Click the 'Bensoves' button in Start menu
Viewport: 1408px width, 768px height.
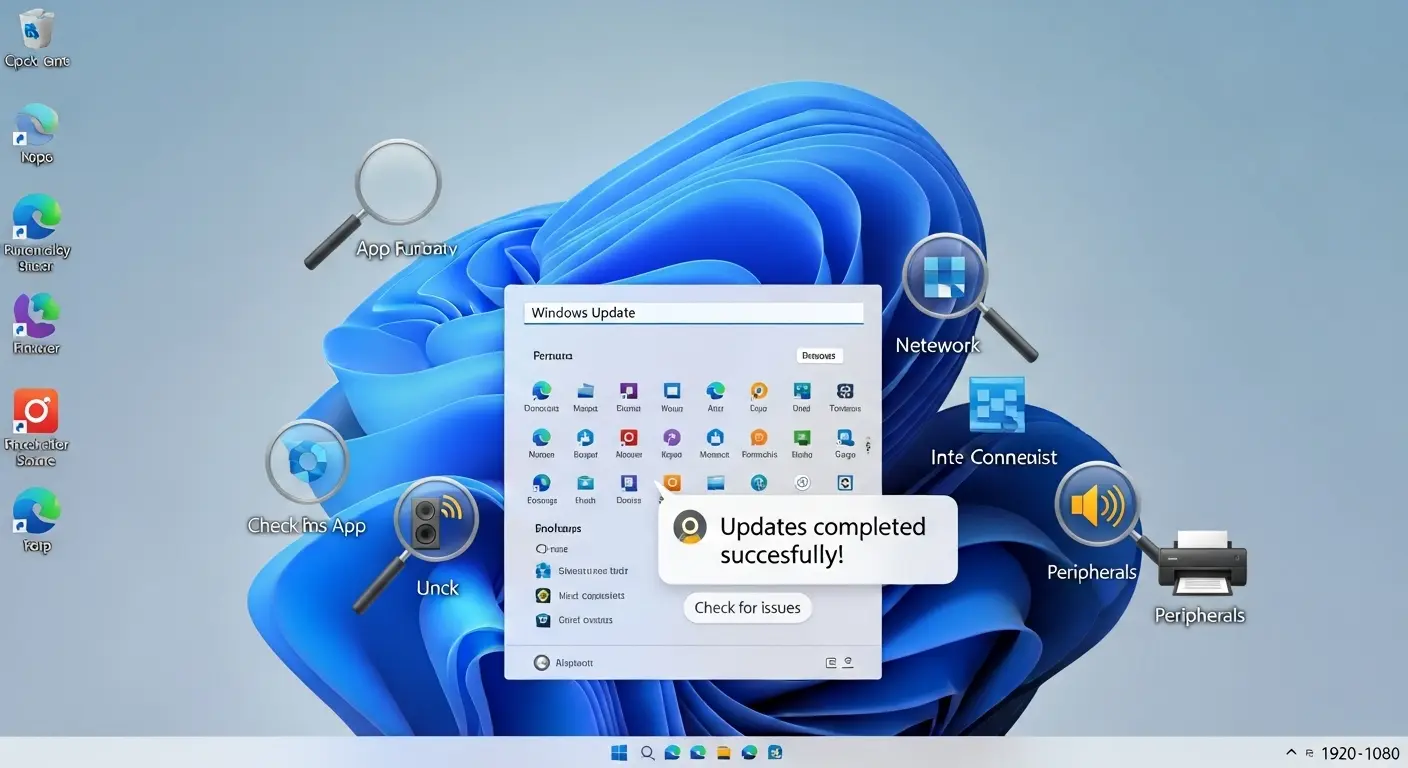tap(820, 355)
